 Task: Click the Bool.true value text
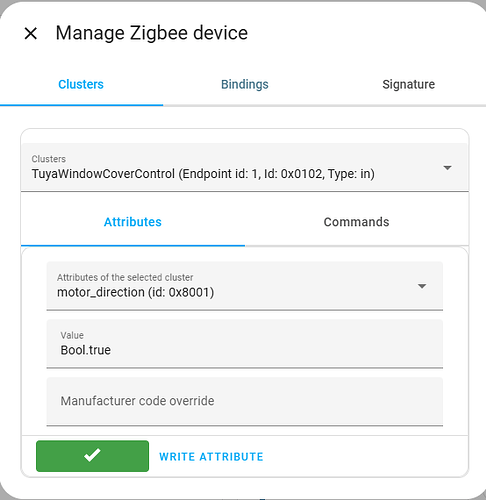click(x=86, y=350)
